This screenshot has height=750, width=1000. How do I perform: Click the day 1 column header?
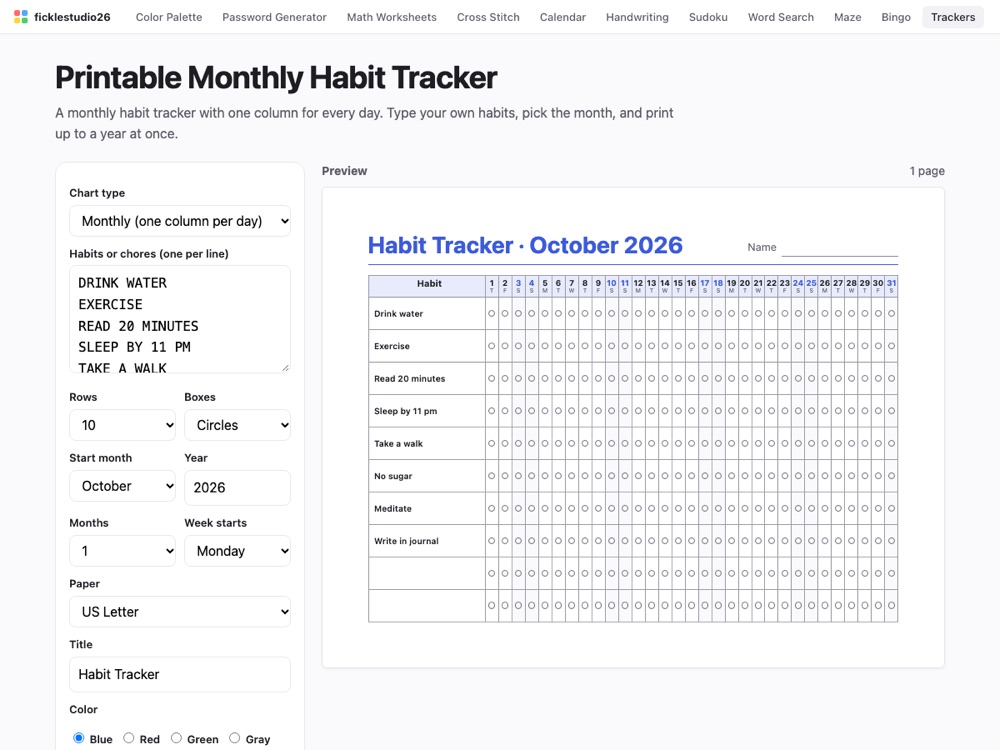(492, 286)
